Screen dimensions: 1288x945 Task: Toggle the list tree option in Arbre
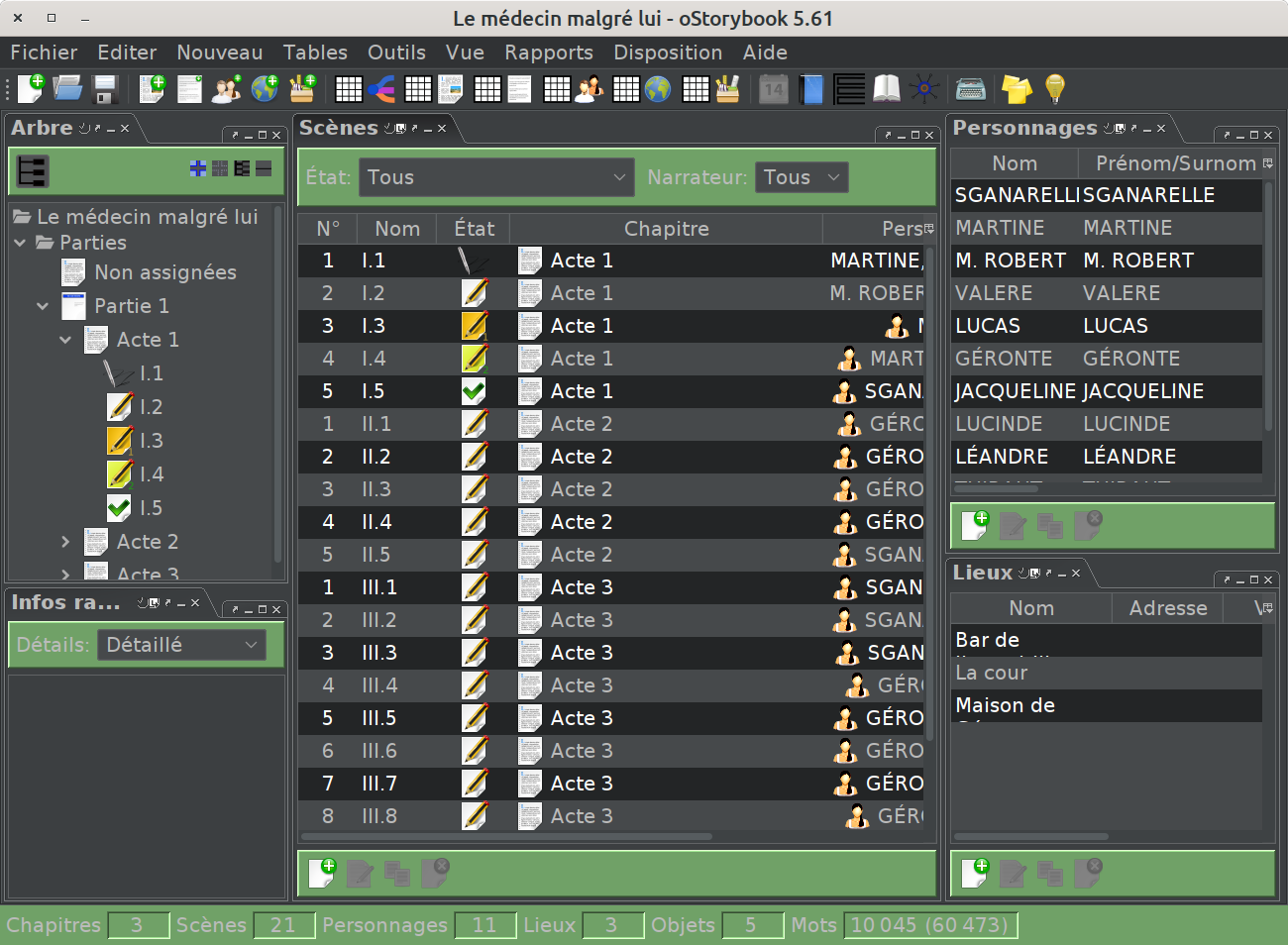[x=242, y=169]
